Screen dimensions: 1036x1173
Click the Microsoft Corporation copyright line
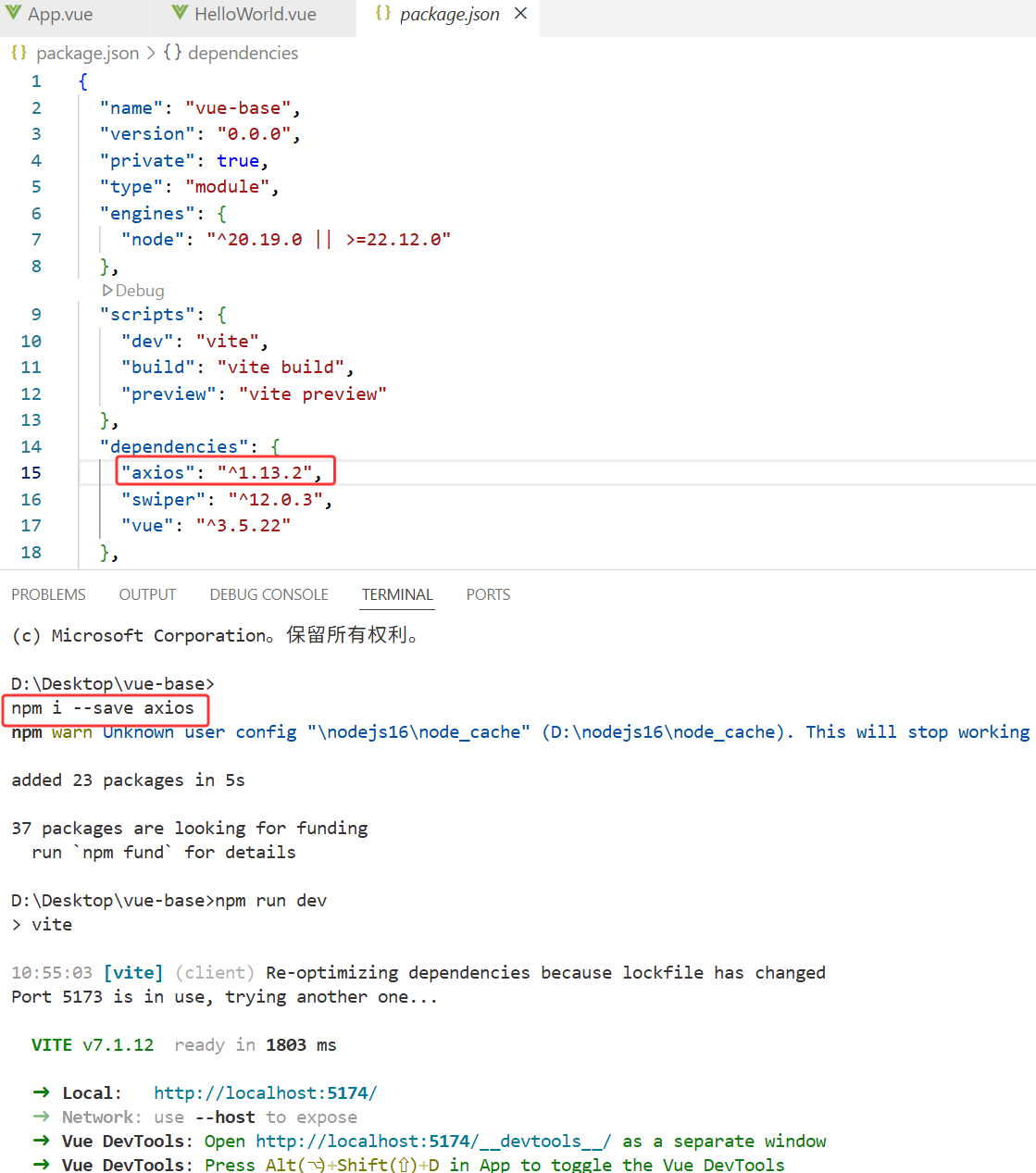[216, 636]
